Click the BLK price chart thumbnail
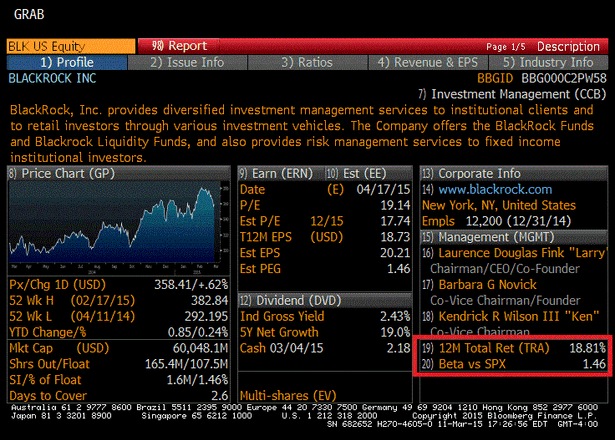The height and width of the screenshot is (440, 615). coord(118,228)
